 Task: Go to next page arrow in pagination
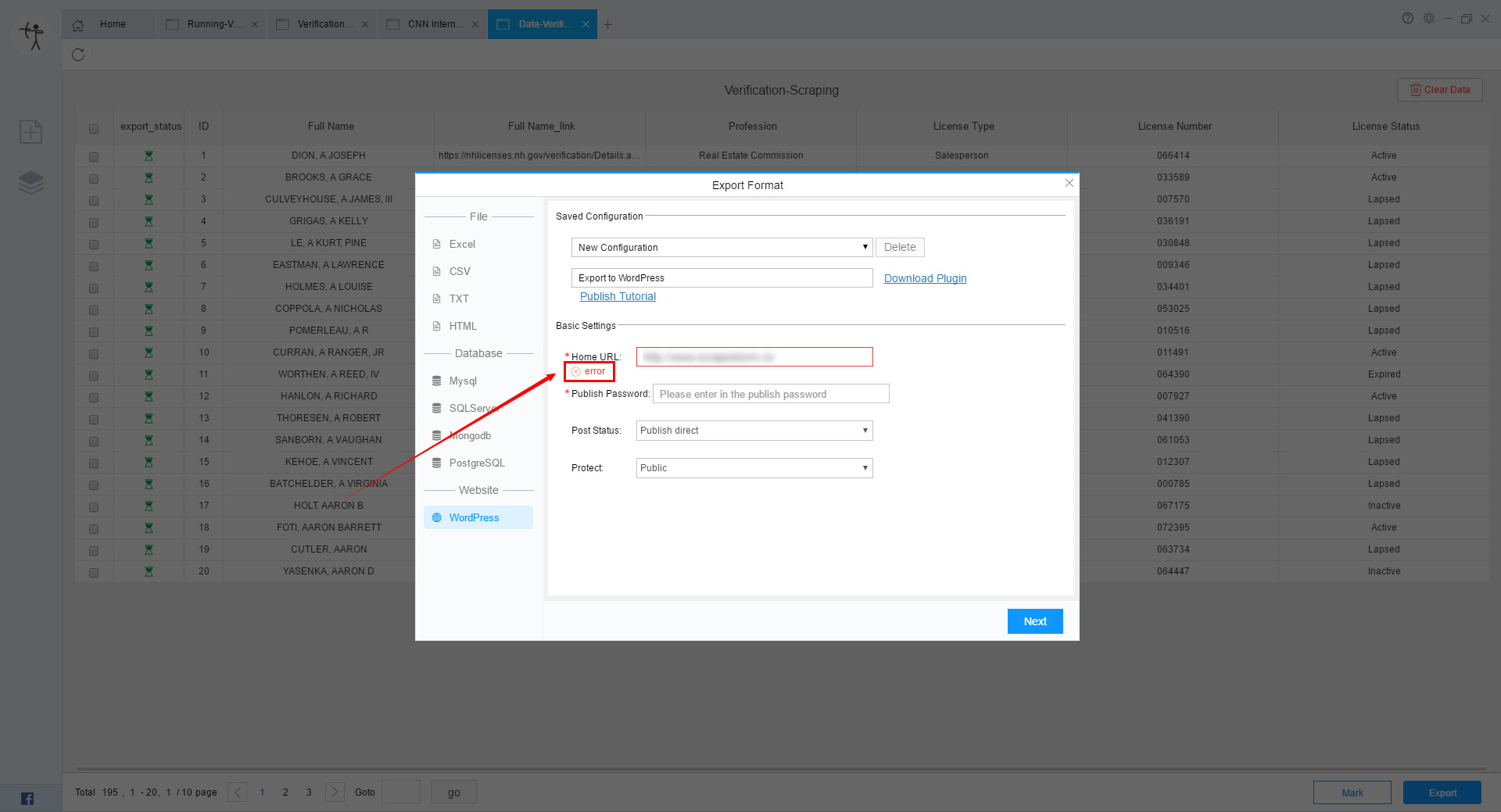point(335,792)
